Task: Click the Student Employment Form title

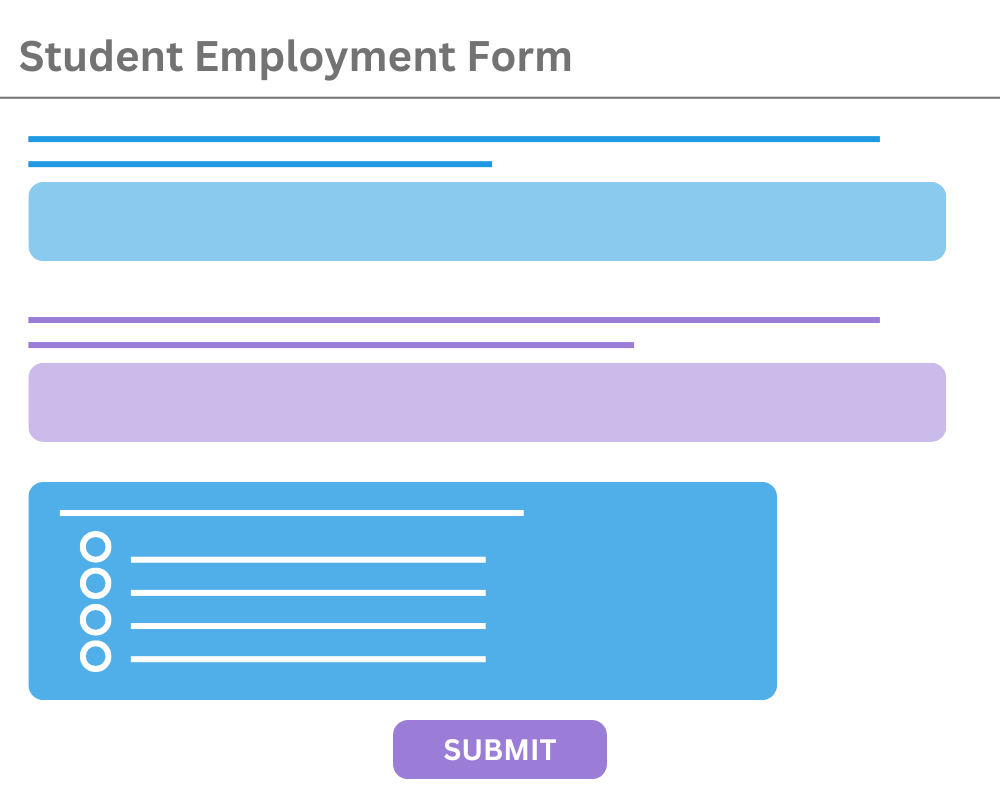Action: [x=295, y=56]
